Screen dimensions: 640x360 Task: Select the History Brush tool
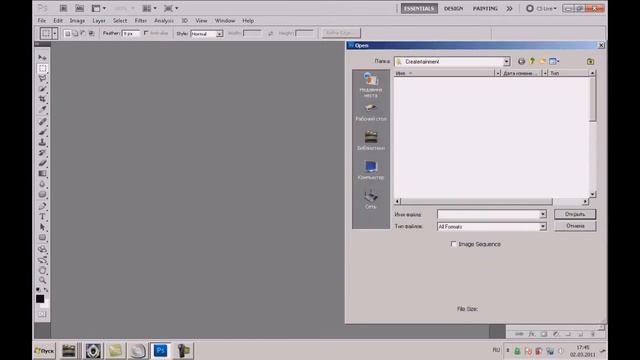(42, 153)
